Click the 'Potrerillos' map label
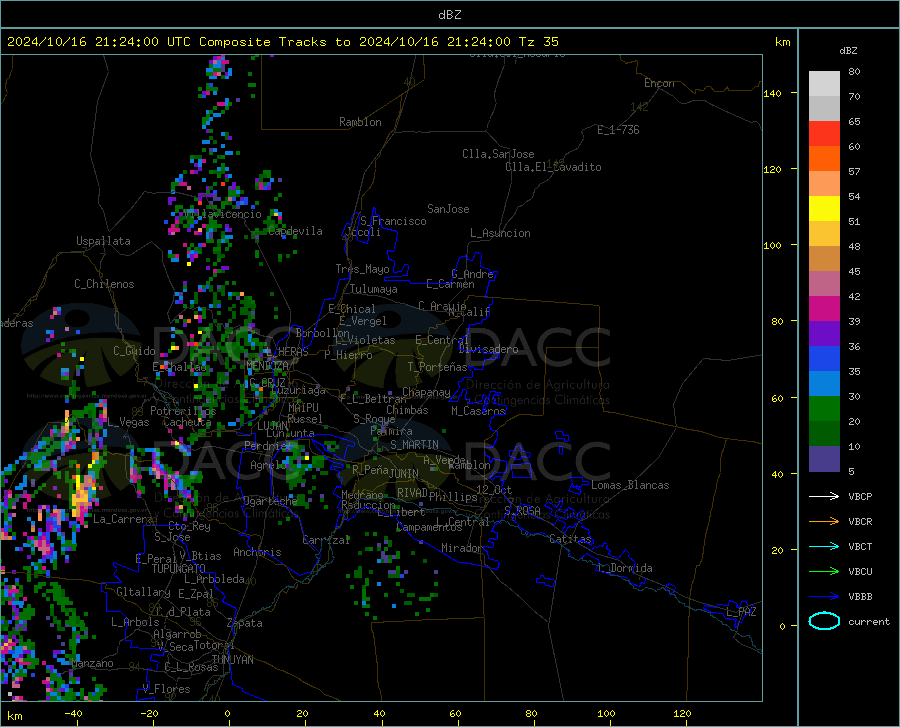The height and width of the screenshot is (727, 900). coord(183,411)
